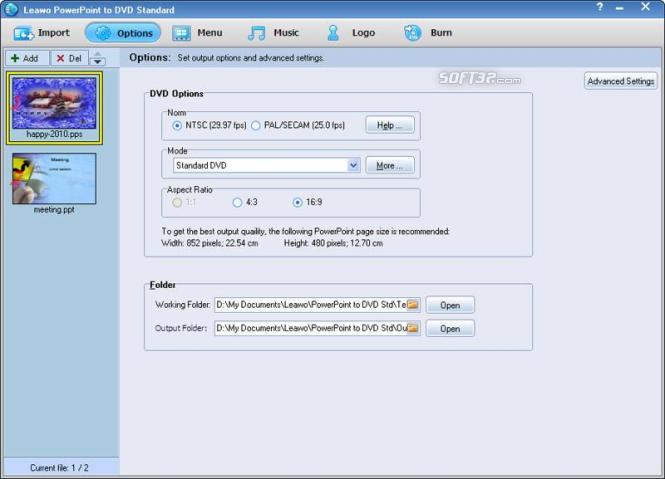Screen dimensions: 665x479
Task: Open the Working Folder
Action: click(450, 305)
